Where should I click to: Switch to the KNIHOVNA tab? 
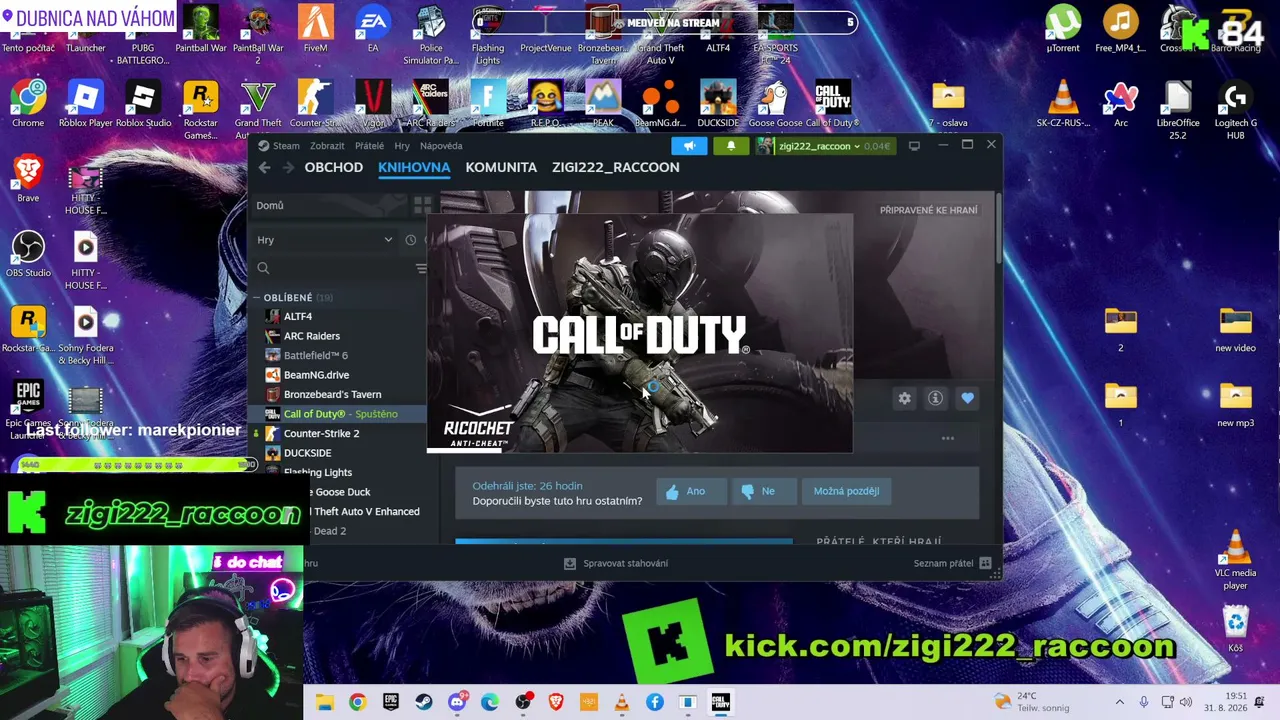coord(414,167)
